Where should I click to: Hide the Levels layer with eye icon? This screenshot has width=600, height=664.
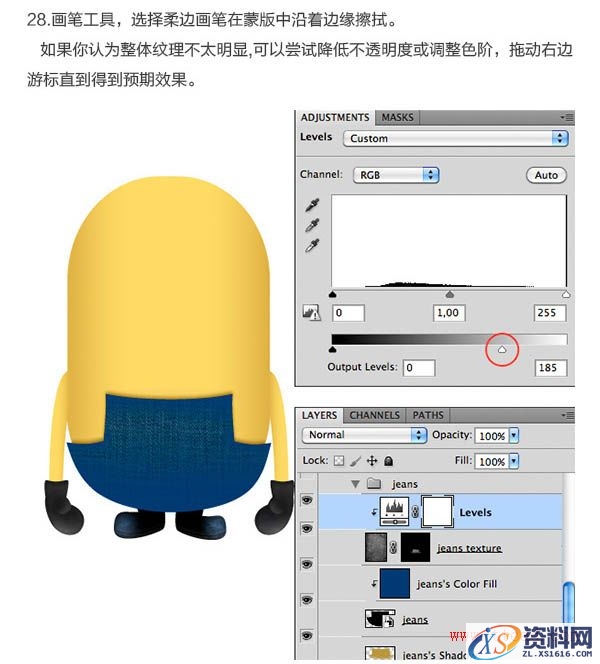click(307, 501)
